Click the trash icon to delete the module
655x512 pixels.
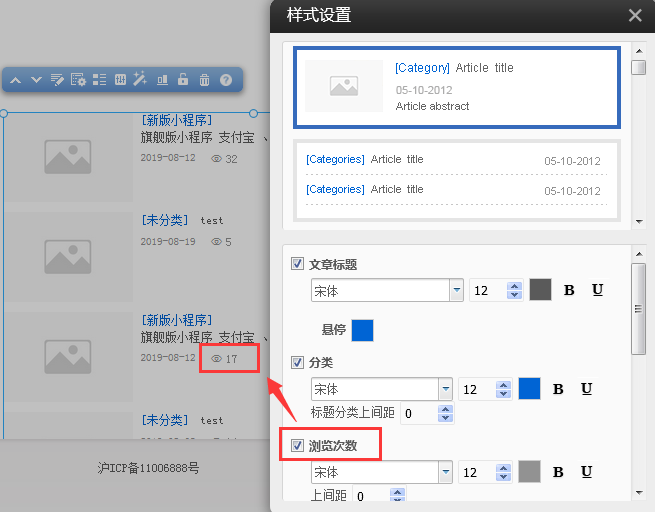coord(204,80)
